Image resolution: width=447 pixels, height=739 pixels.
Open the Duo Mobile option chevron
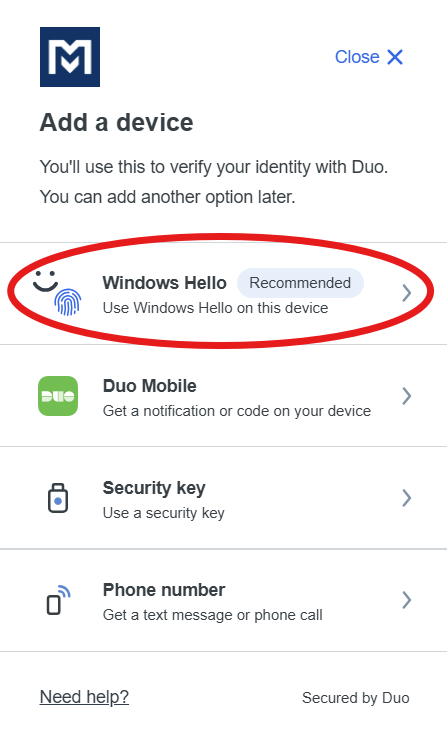[406, 396]
